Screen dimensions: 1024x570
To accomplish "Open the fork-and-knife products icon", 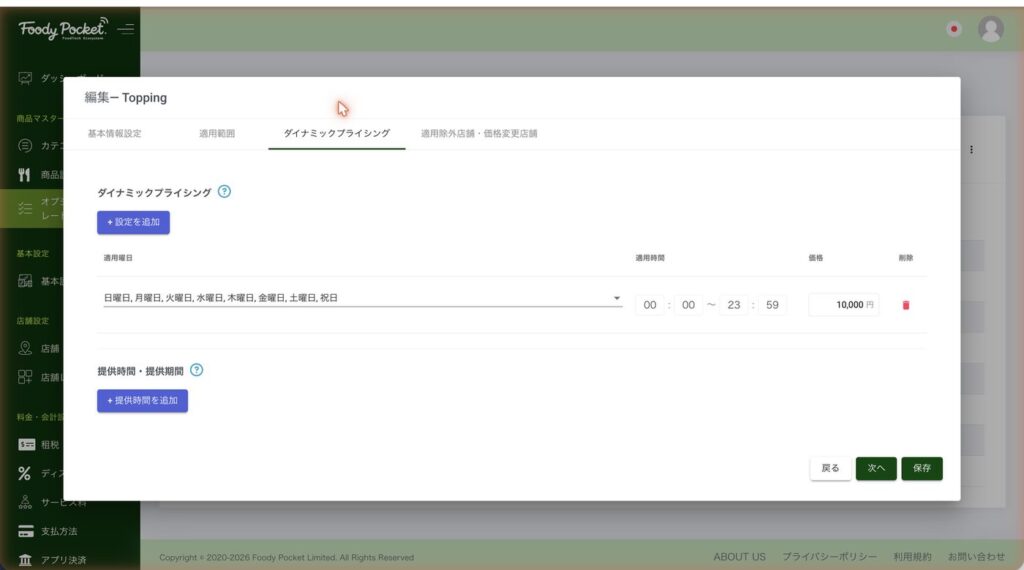I will [24, 174].
